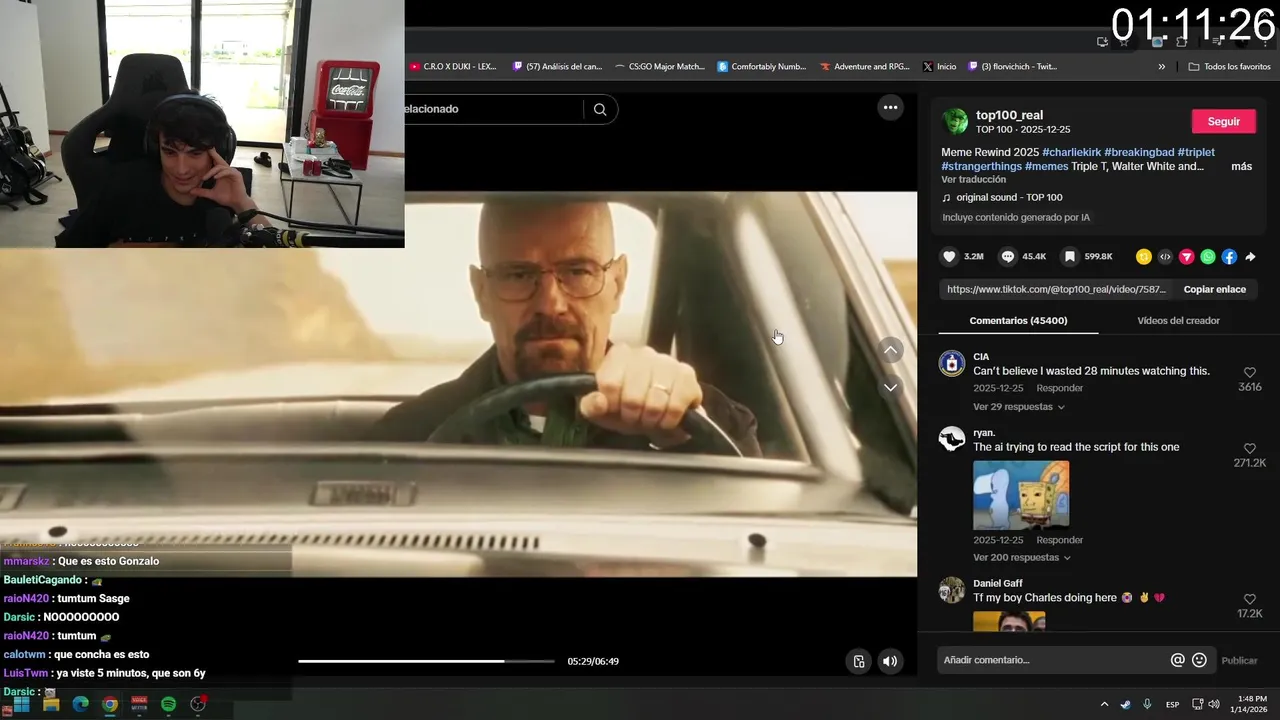
Task: Click the search magnifier icon
Action: pos(600,109)
